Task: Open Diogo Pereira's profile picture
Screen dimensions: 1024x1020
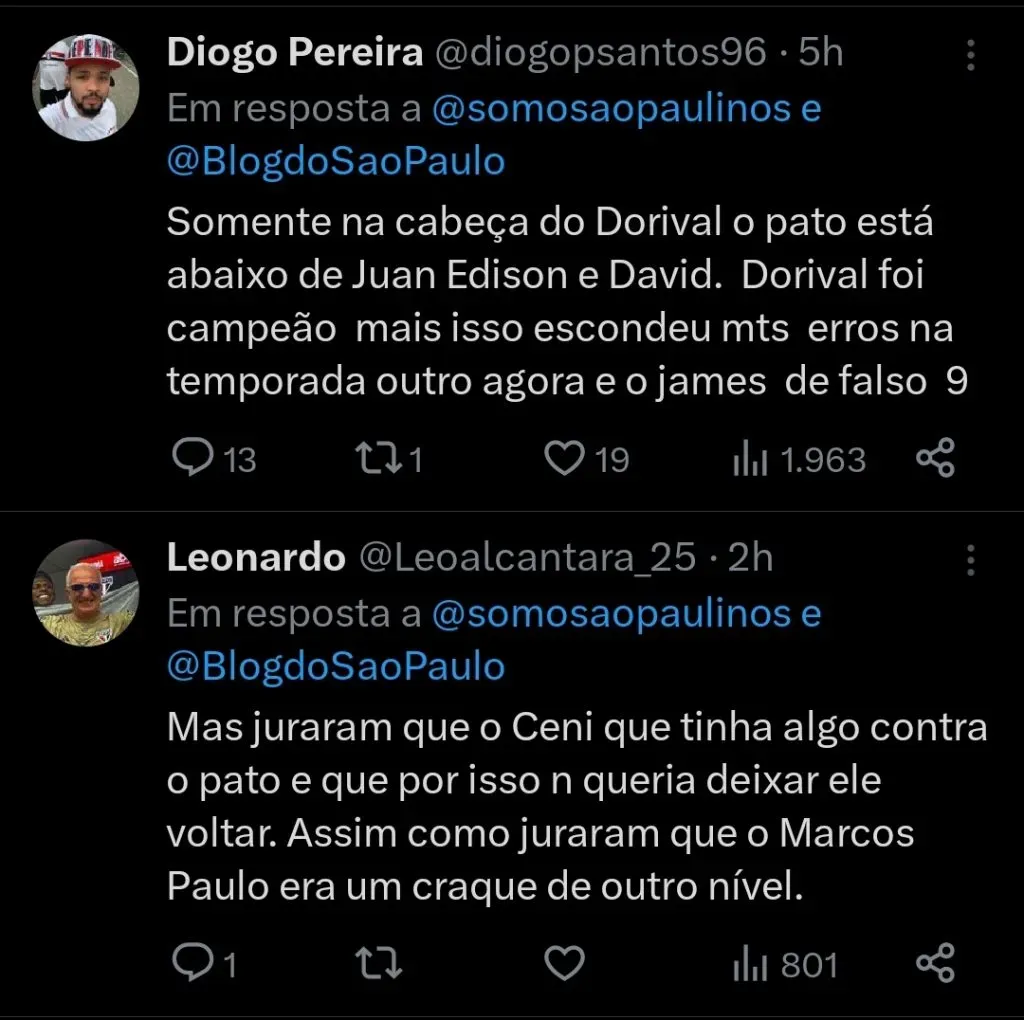Action: click(x=86, y=87)
